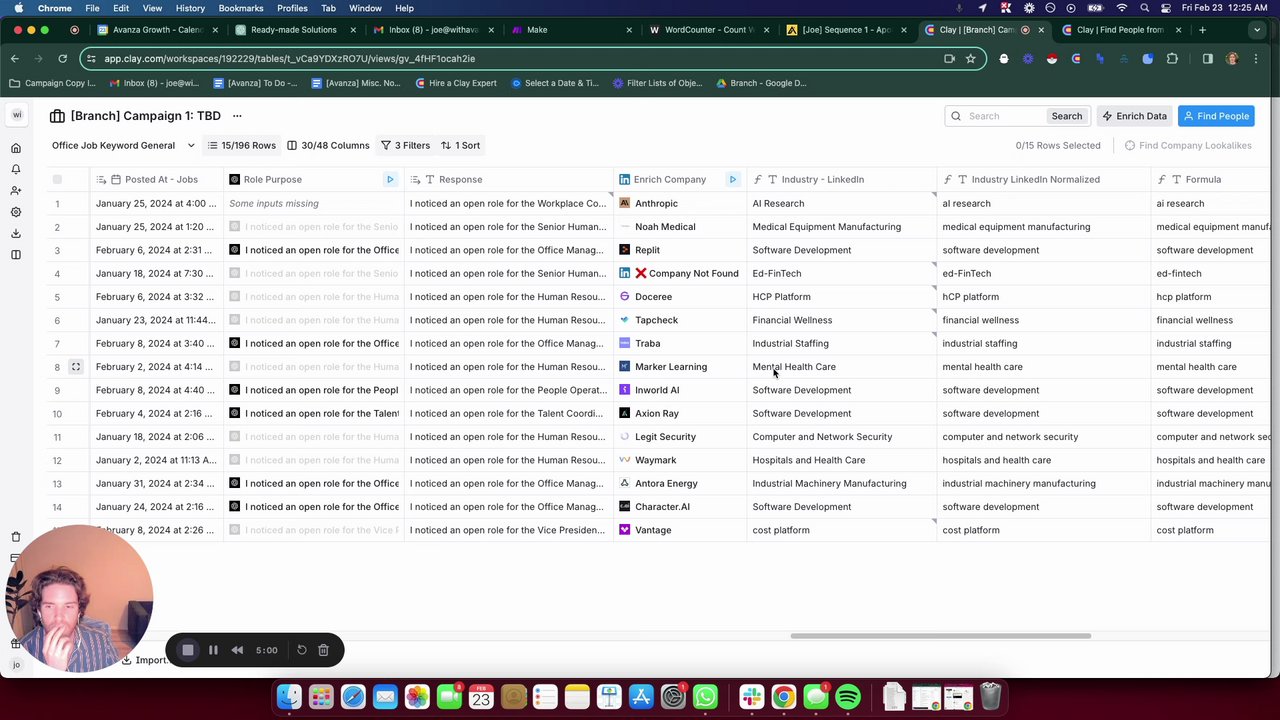
Task: Open the Profiles menu in menu bar
Action: pos(292,8)
